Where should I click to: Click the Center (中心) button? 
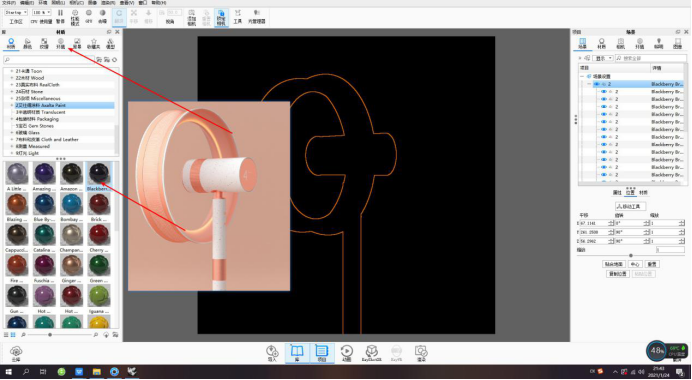point(635,264)
